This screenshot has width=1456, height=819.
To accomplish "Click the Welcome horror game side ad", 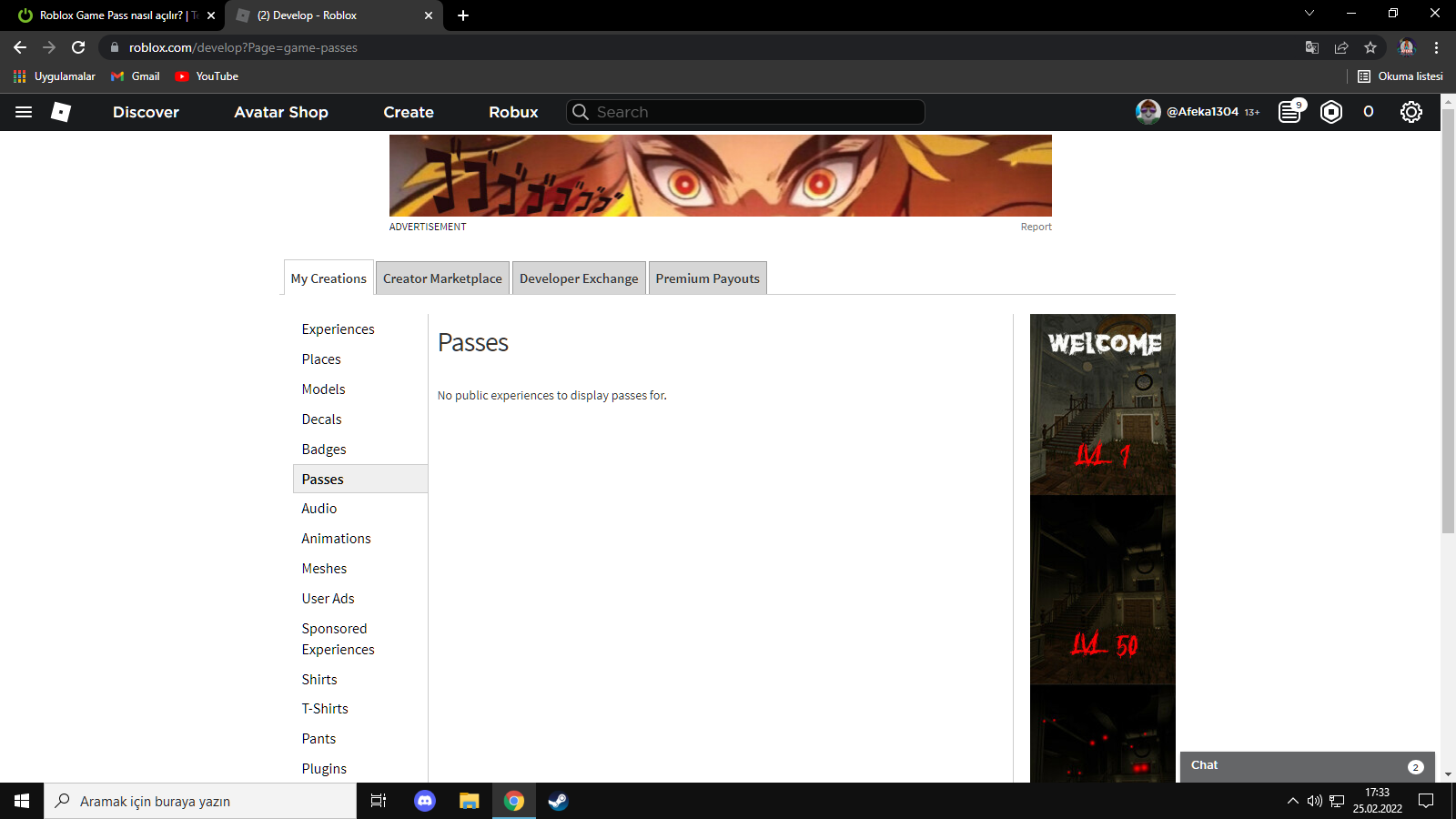I will tap(1103, 548).
